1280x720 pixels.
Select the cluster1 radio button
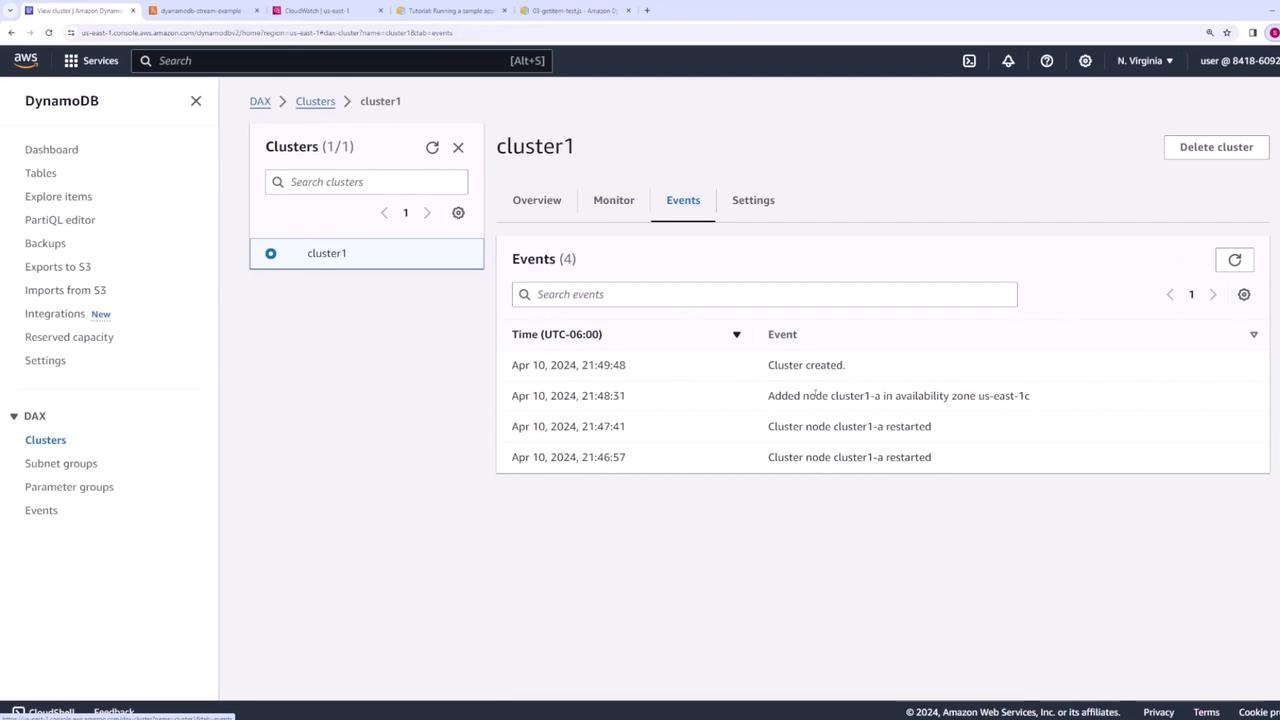coord(271,254)
